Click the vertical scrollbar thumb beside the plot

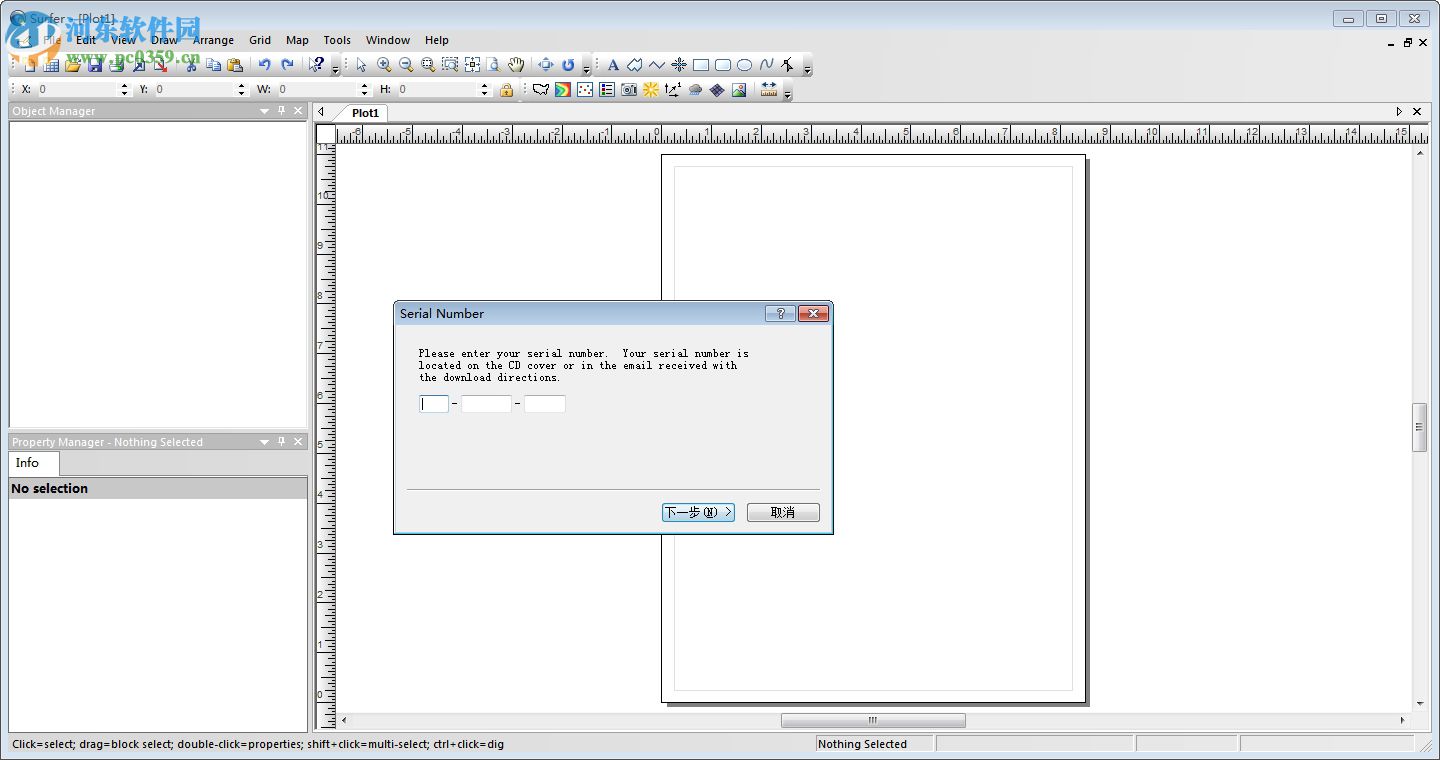click(x=1419, y=427)
